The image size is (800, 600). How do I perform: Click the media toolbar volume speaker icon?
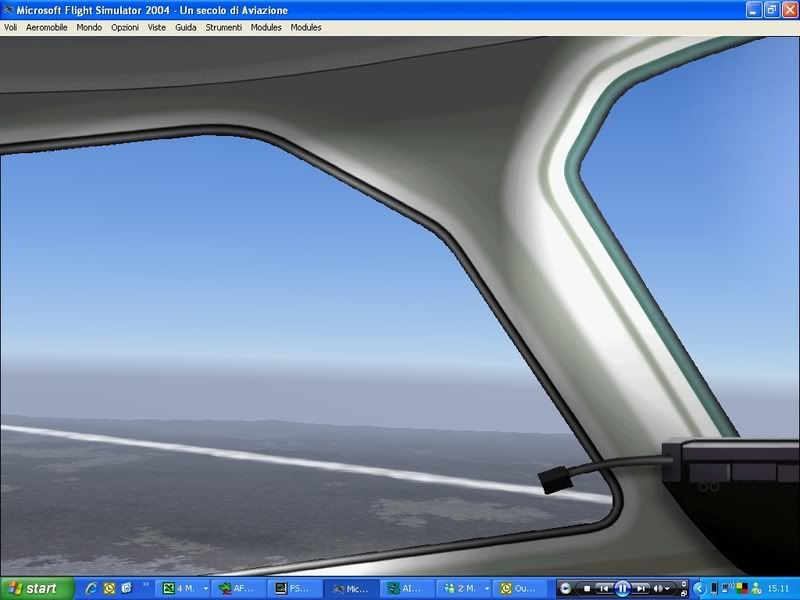tap(658, 588)
